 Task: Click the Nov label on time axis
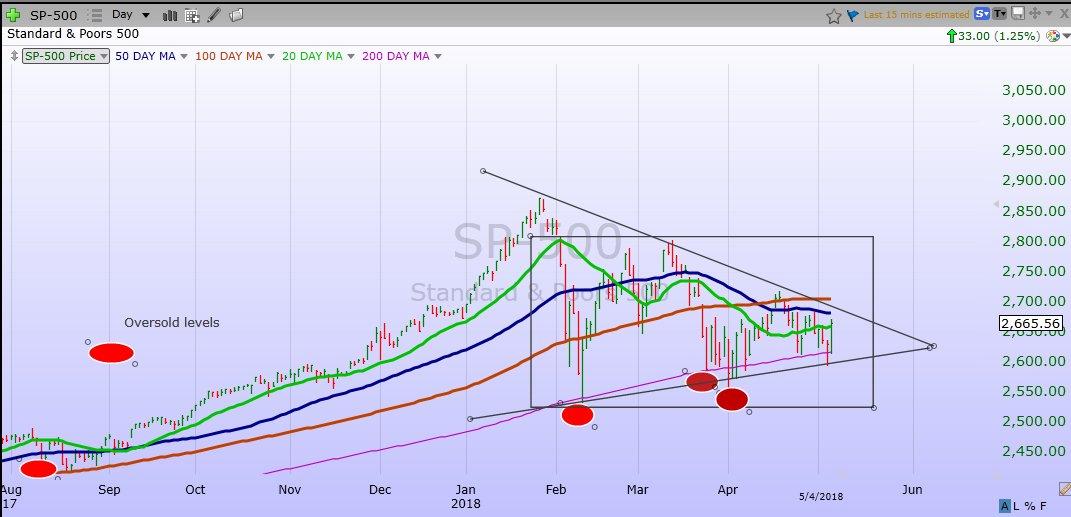[x=290, y=490]
